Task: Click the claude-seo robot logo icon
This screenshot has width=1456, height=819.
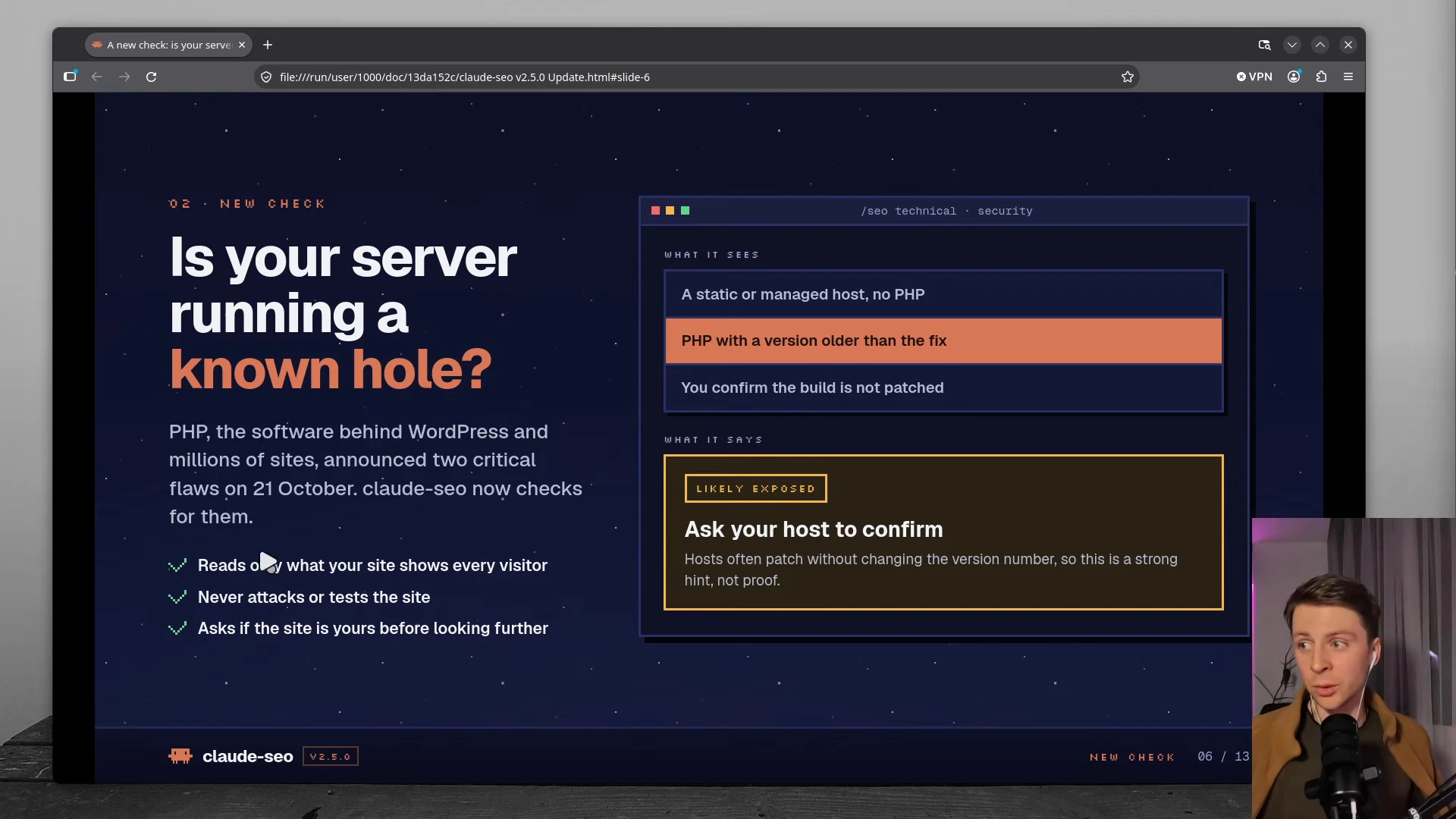Action: pos(180,756)
